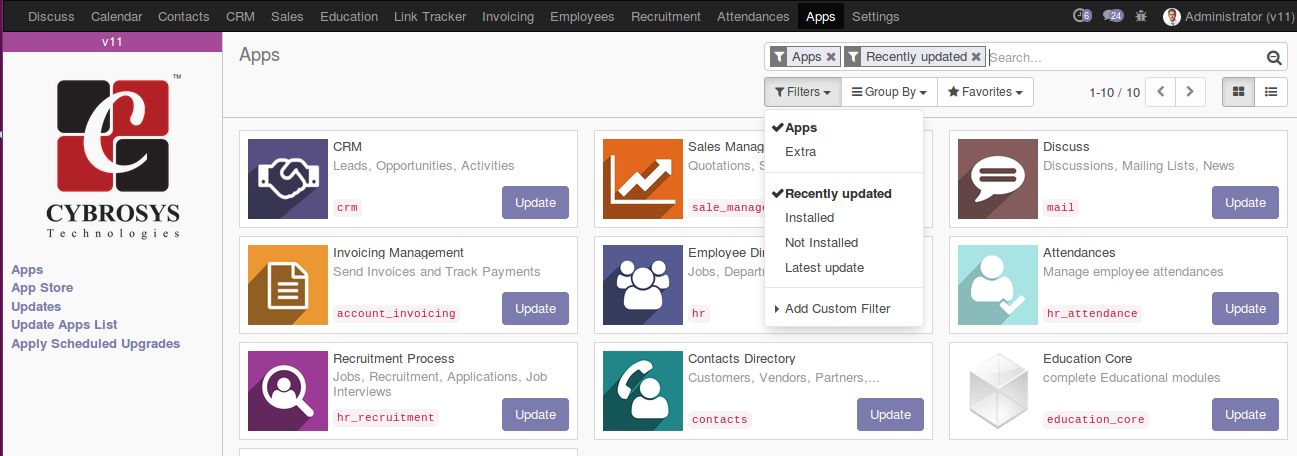Open the Group By dropdown
This screenshot has width=1297, height=456.
pos(889,92)
